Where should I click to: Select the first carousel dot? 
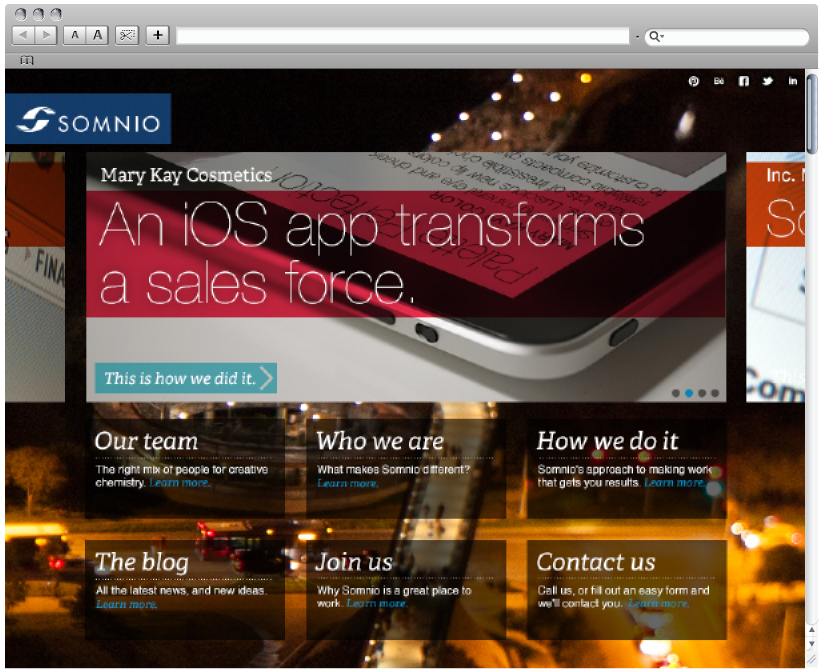pos(676,393)
